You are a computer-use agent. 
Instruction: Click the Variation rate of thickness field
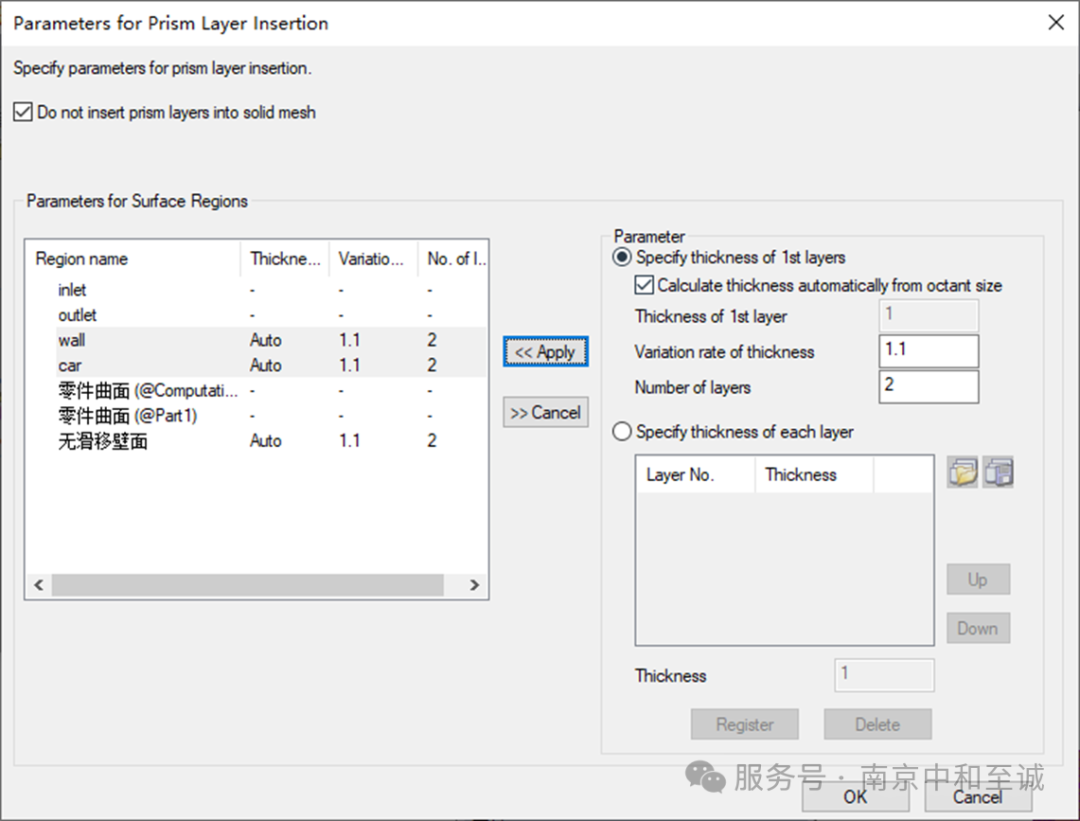coord(928,351)
